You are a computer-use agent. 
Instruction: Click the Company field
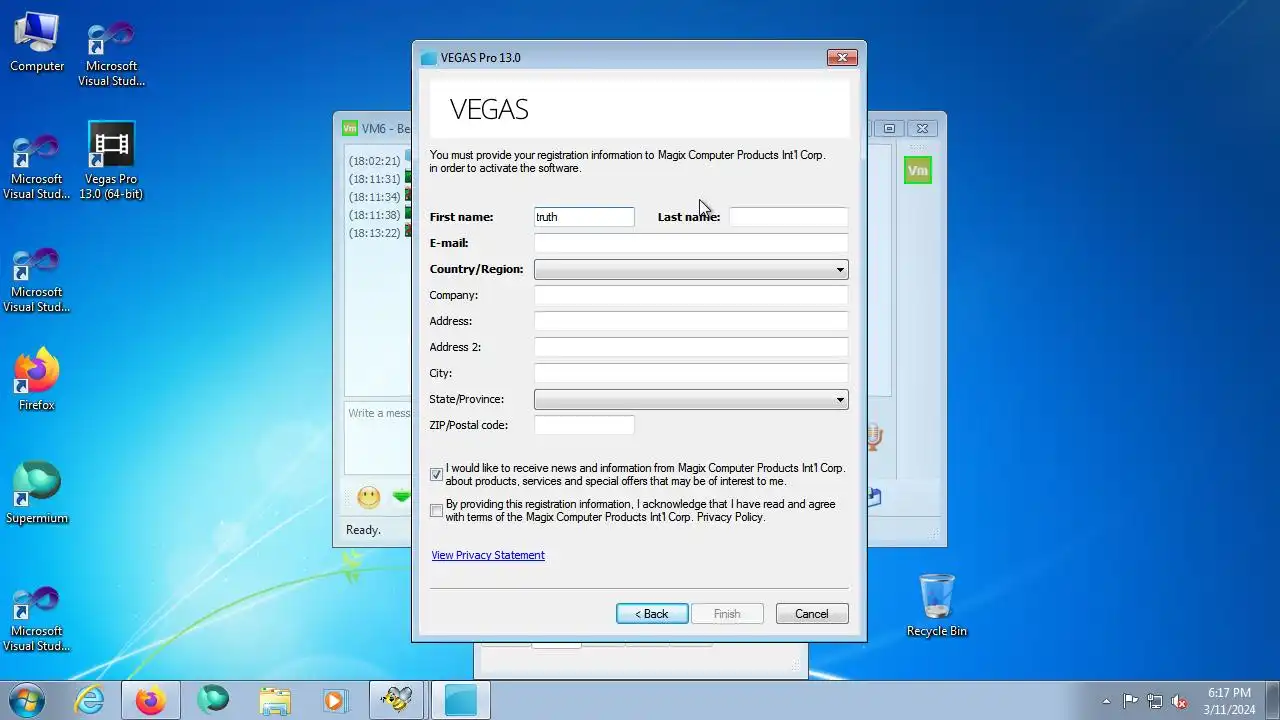click(x=691, y=295)
